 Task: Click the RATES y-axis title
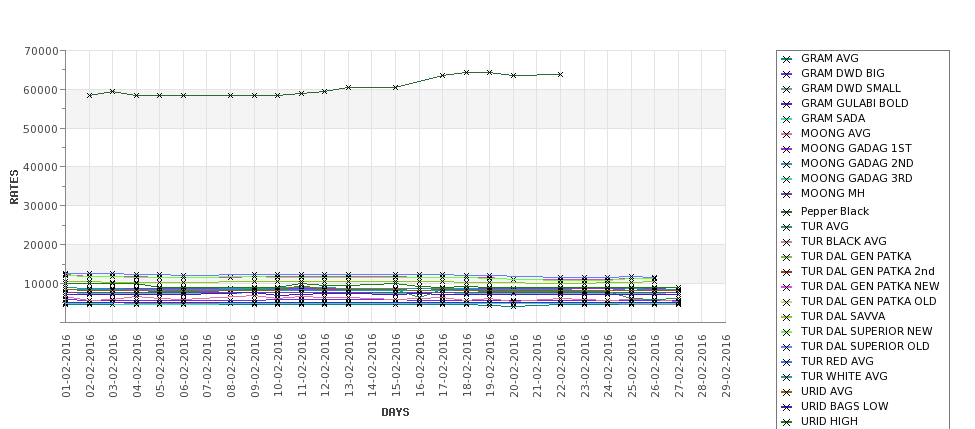(14, 187)
